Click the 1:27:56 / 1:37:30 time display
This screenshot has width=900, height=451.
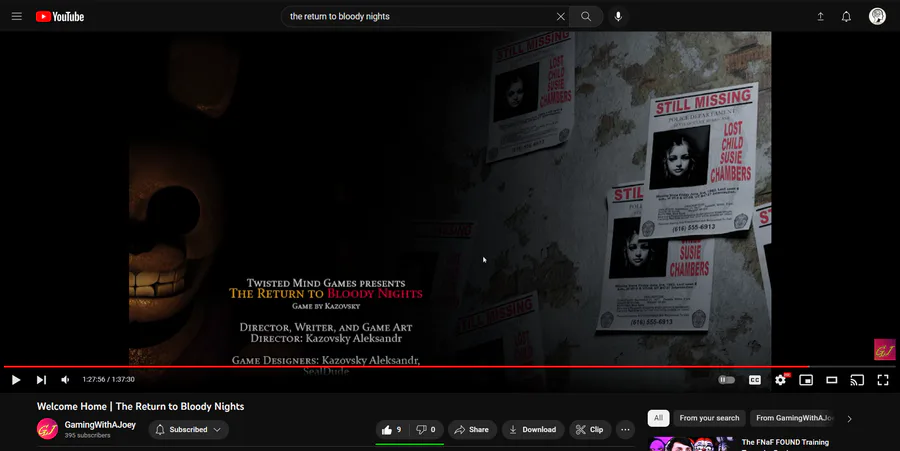point(108,380)
